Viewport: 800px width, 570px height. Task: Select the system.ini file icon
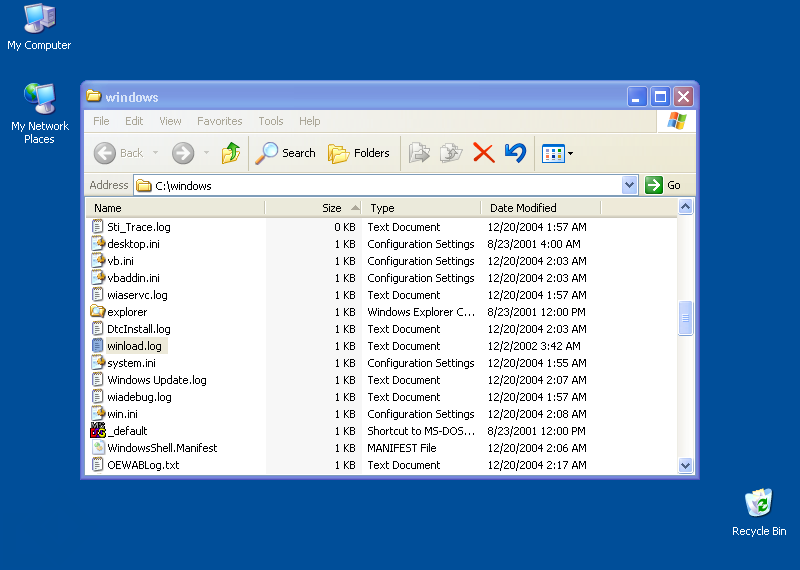tap(97, 362)
